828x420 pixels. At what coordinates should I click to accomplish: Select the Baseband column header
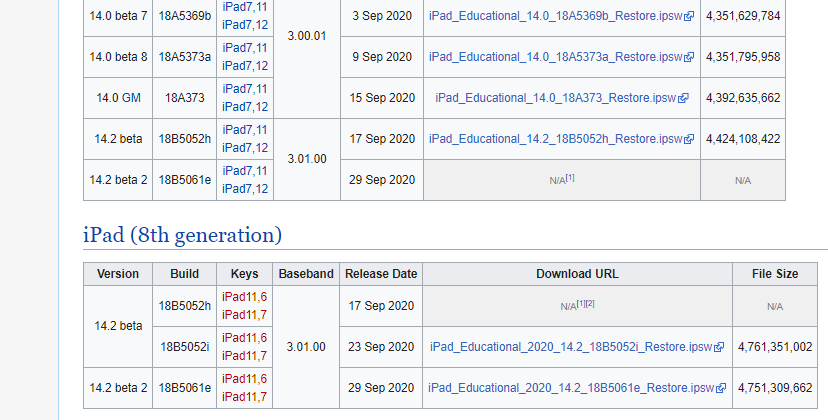pyautogui.click(x=306, y=274)
